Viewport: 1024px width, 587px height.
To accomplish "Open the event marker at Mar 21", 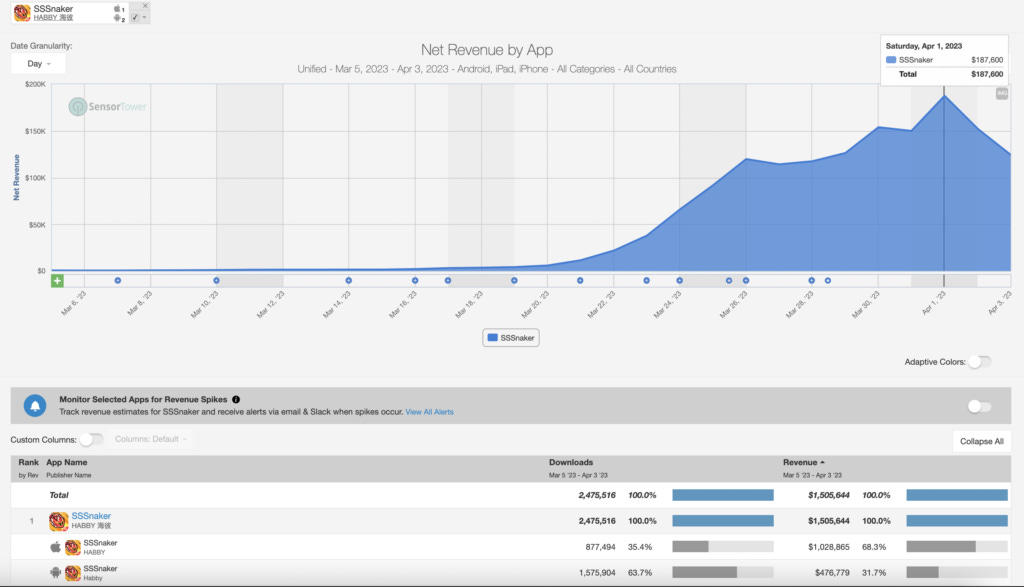I will pos(580,281).
